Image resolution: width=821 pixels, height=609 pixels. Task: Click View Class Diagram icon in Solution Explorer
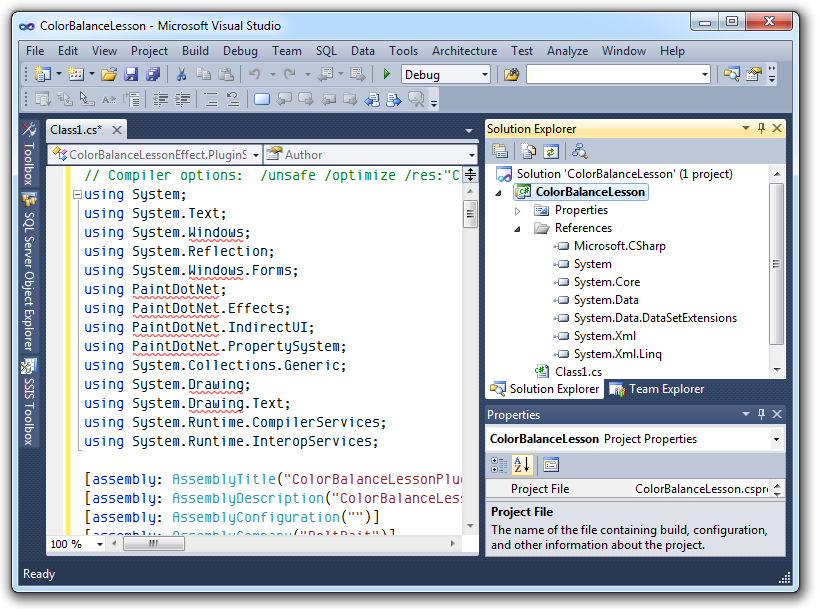pyautogui.click(x=579, y=152)
